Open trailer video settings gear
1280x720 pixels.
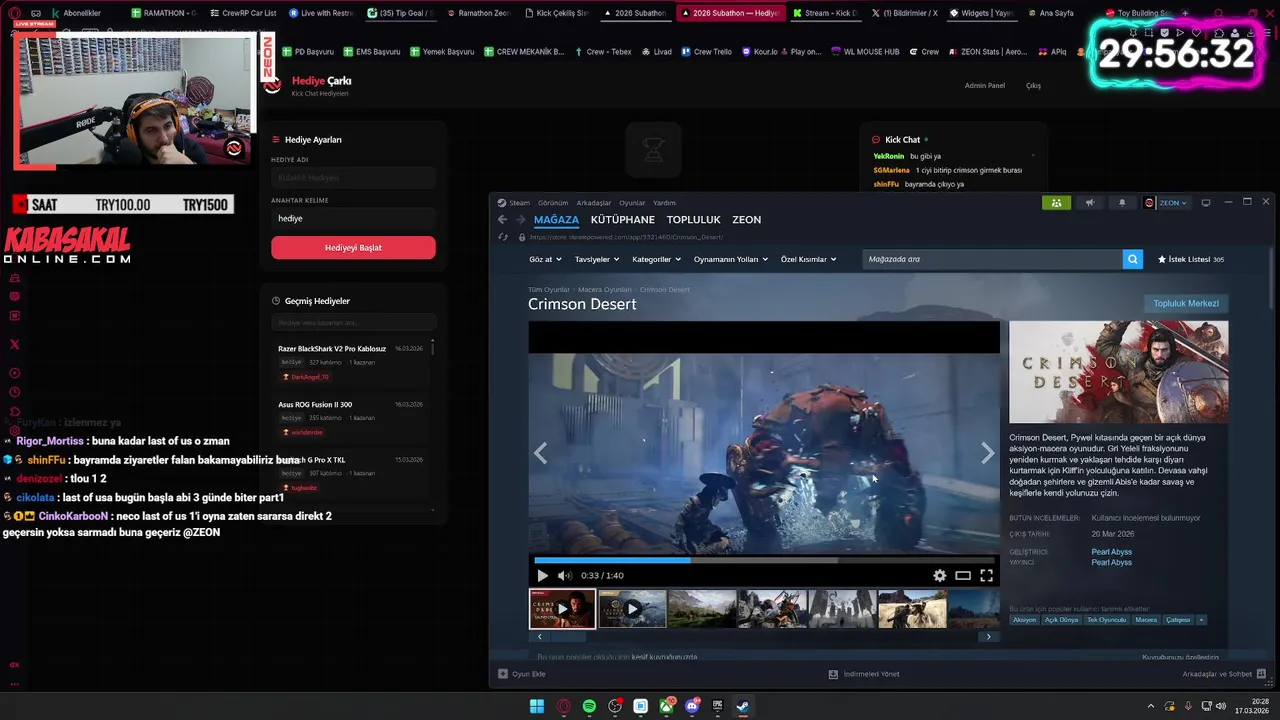pyautogui.click(x=939, y=575)
